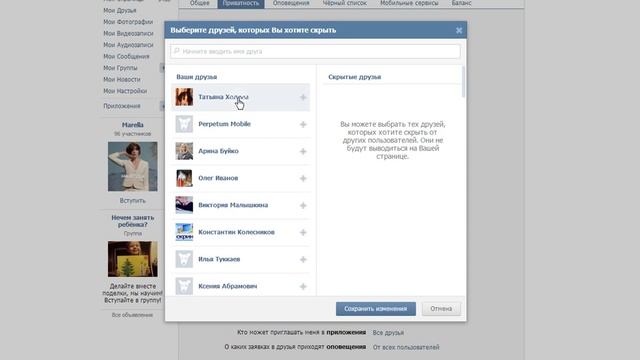Go to Мои Друзья in sidebar
The width and height of the screenshot is (640, 360).
(x=120, y=10)
